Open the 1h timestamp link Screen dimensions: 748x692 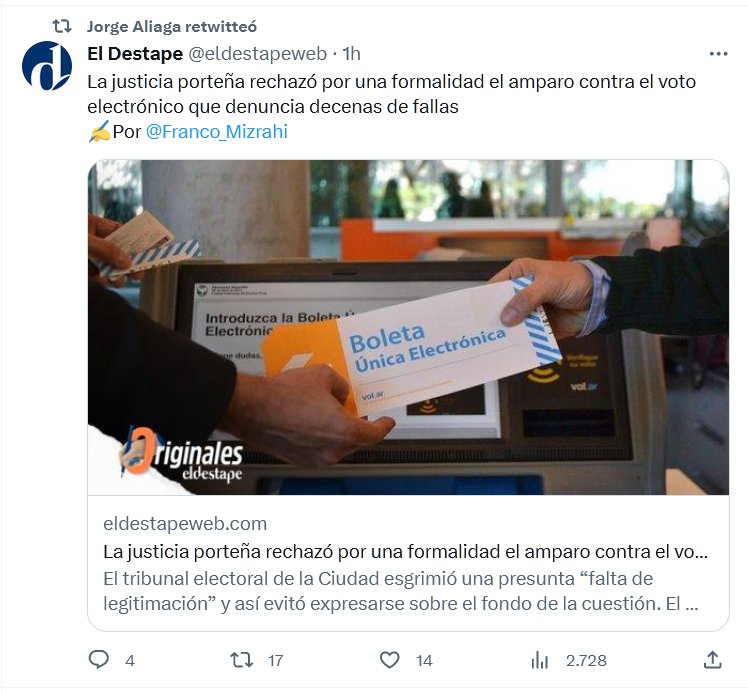click(x=352, y=54)
